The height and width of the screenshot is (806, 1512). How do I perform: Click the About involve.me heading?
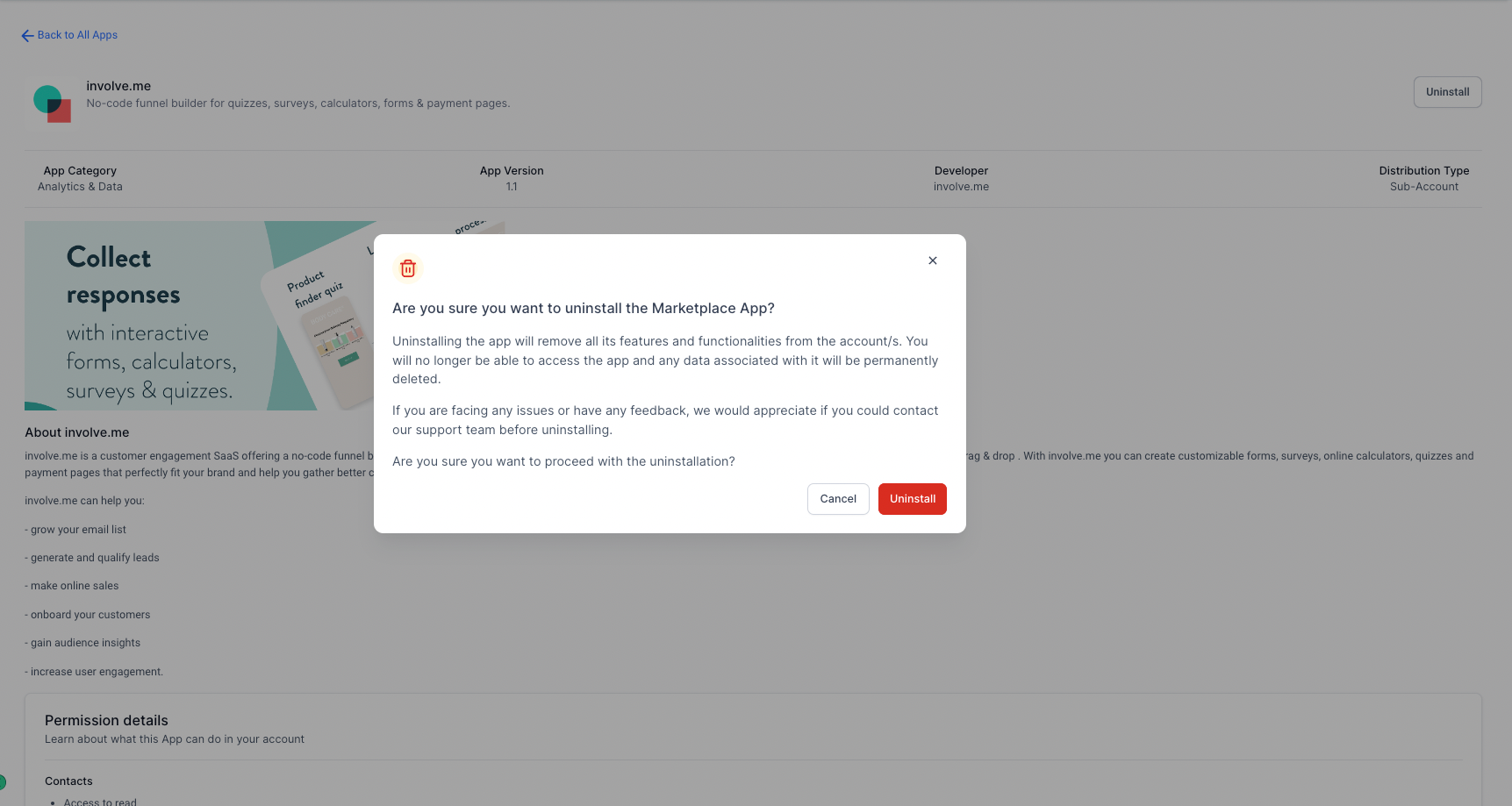click(x=77, y=432)
